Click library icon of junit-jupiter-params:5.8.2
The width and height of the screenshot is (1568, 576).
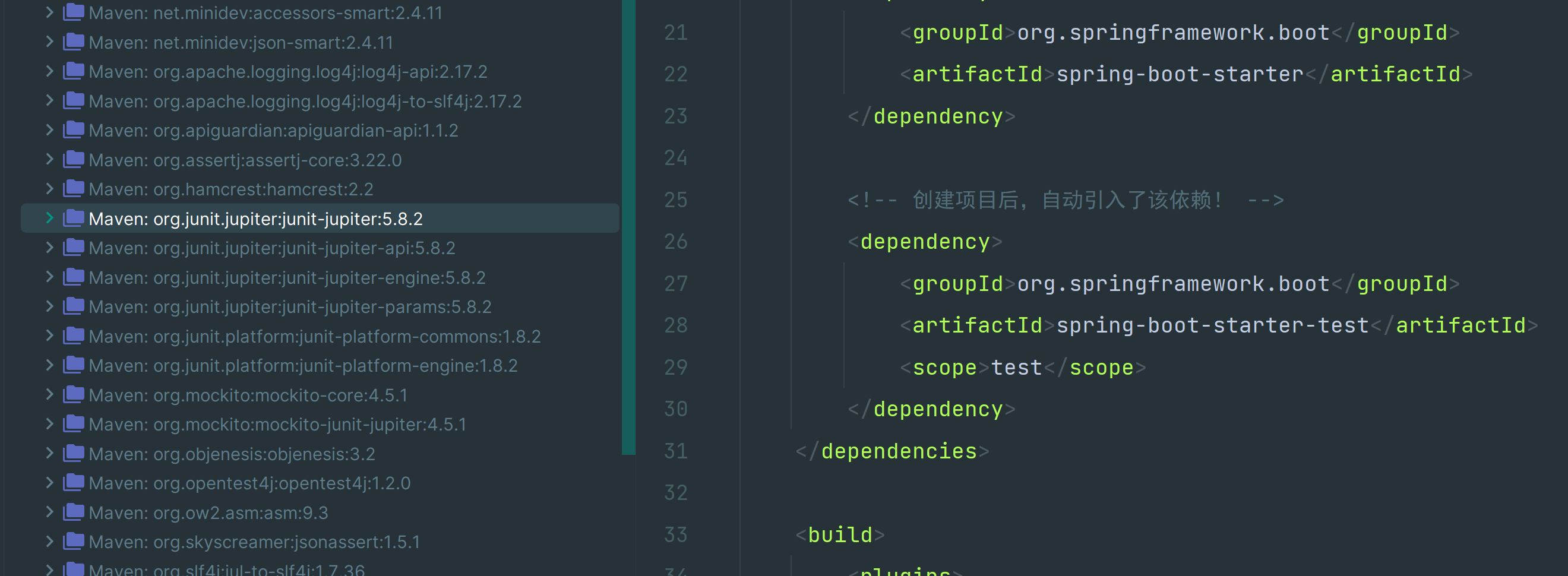coord(74,306)
